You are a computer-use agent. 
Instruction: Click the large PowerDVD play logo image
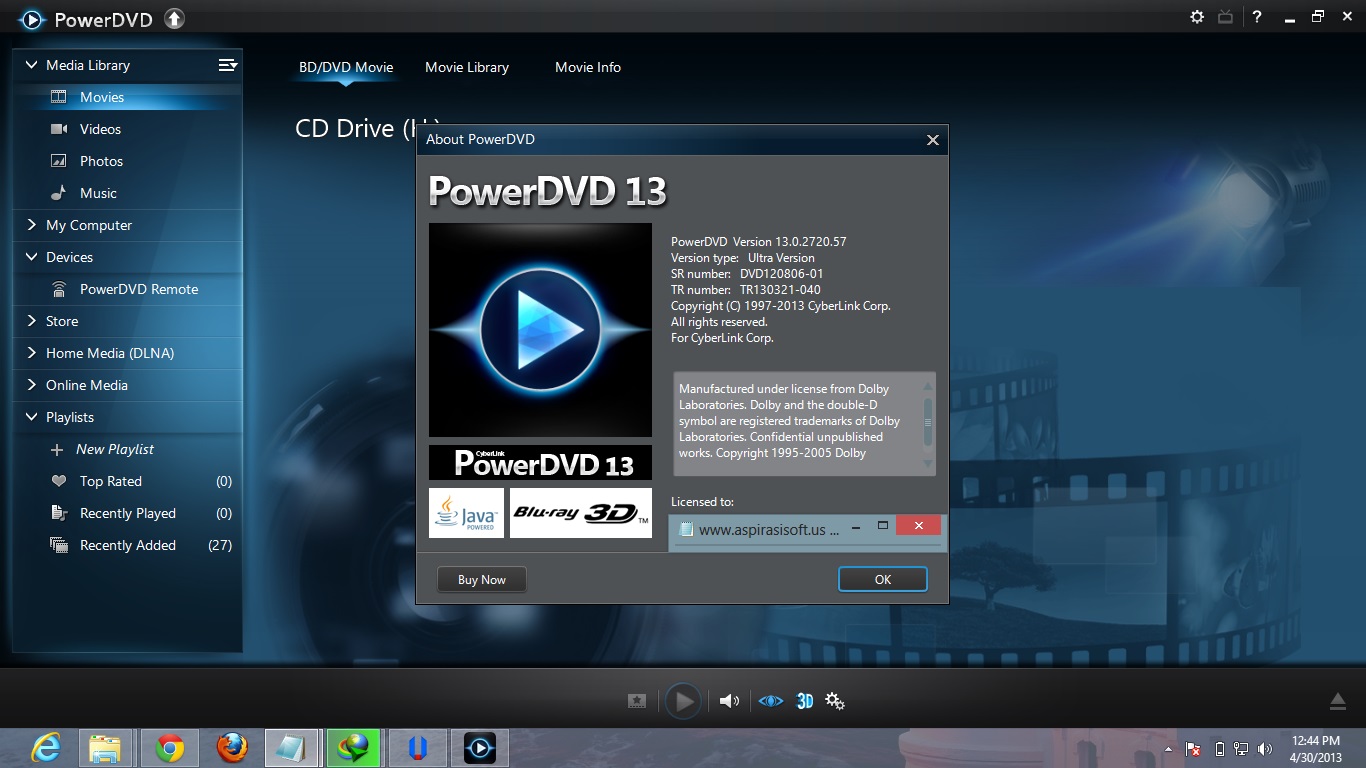540,330
